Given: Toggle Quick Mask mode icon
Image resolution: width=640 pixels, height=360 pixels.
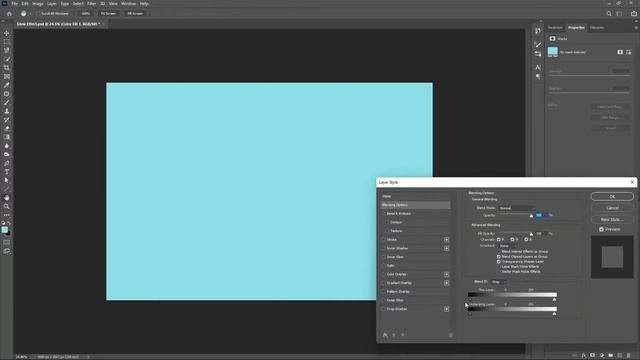Looking at the screenshot, I should (7, 242).
